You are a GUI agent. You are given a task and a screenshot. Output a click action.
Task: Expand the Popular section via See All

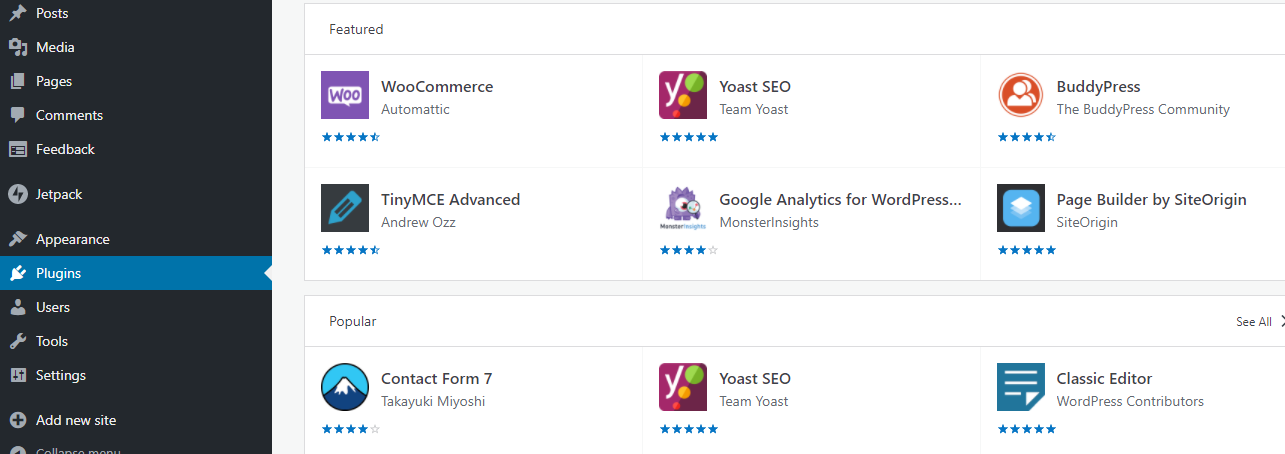pyautogui.click(x=1254, y=322)
